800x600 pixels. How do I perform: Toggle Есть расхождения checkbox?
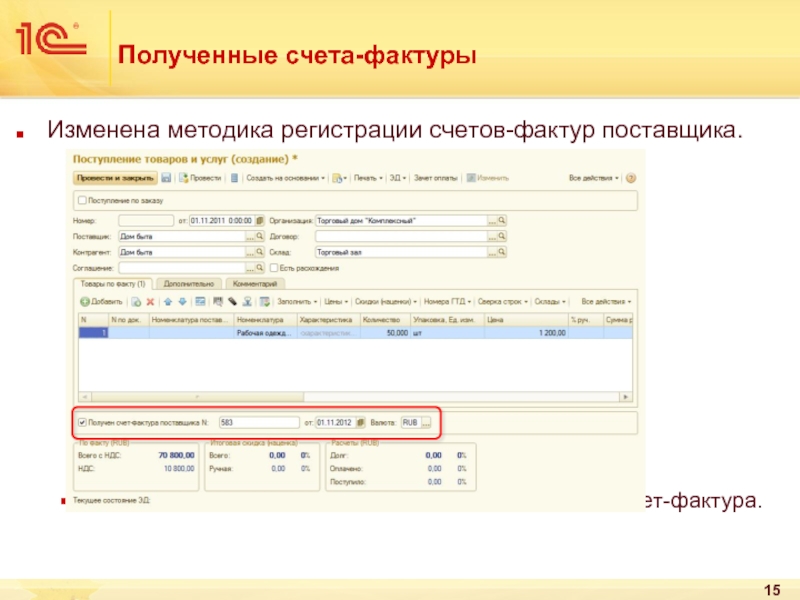[x=274, y=268]
